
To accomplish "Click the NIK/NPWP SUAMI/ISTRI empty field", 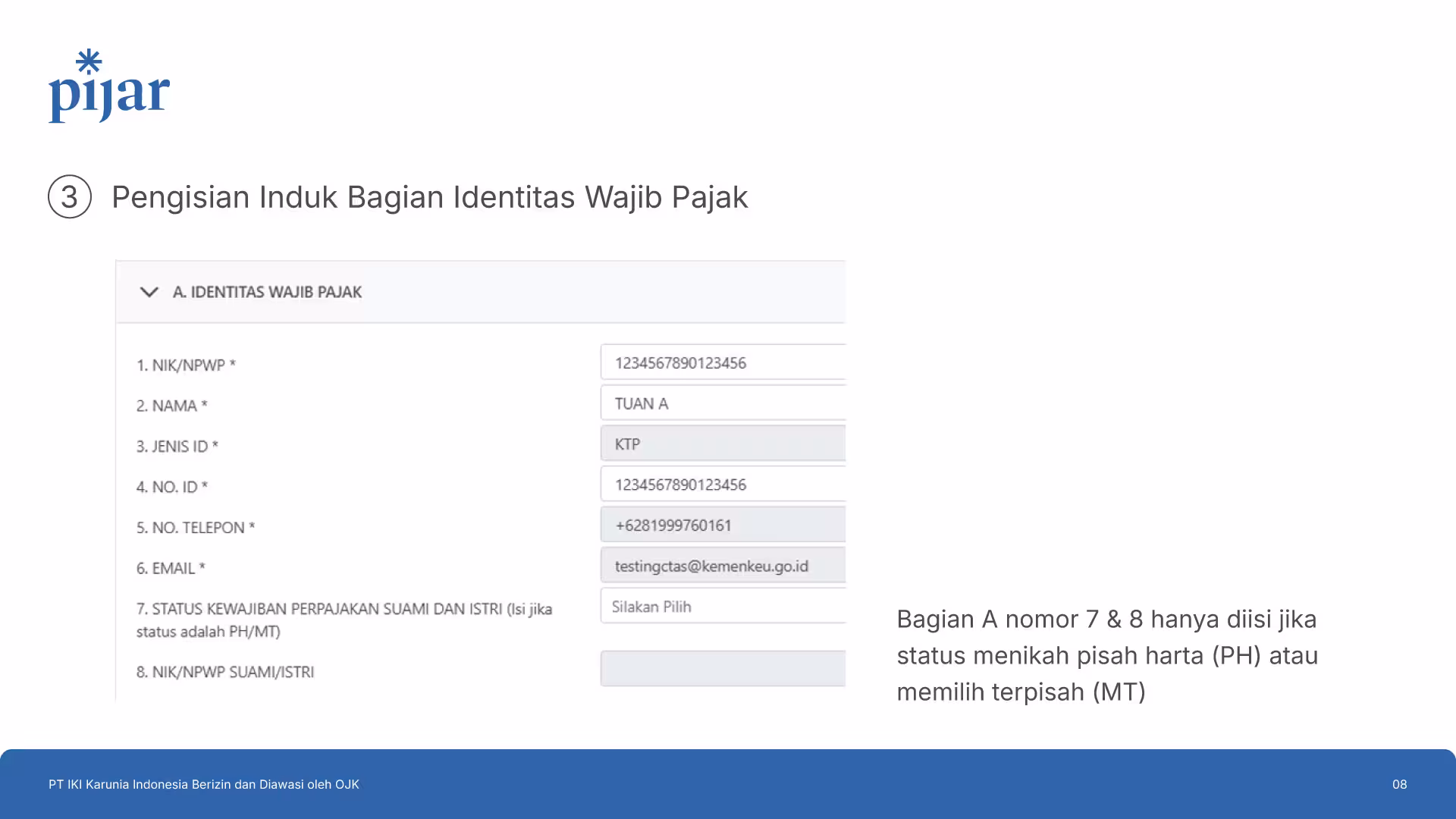I will pyautogui.click(x=723, y=669).
